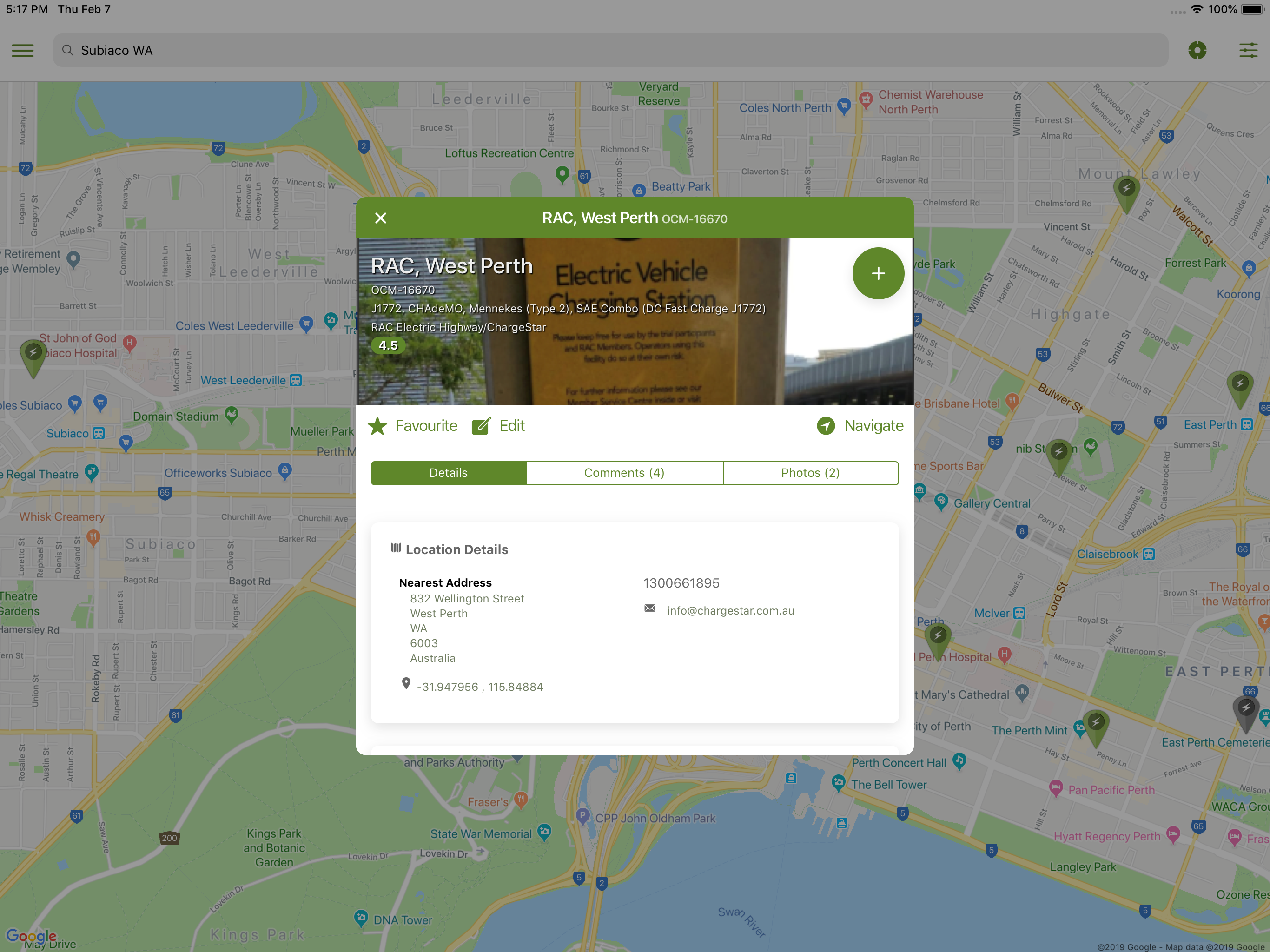1270x952 pixels.
Task: Select the Details tab
Action: (x=449, y=473)
